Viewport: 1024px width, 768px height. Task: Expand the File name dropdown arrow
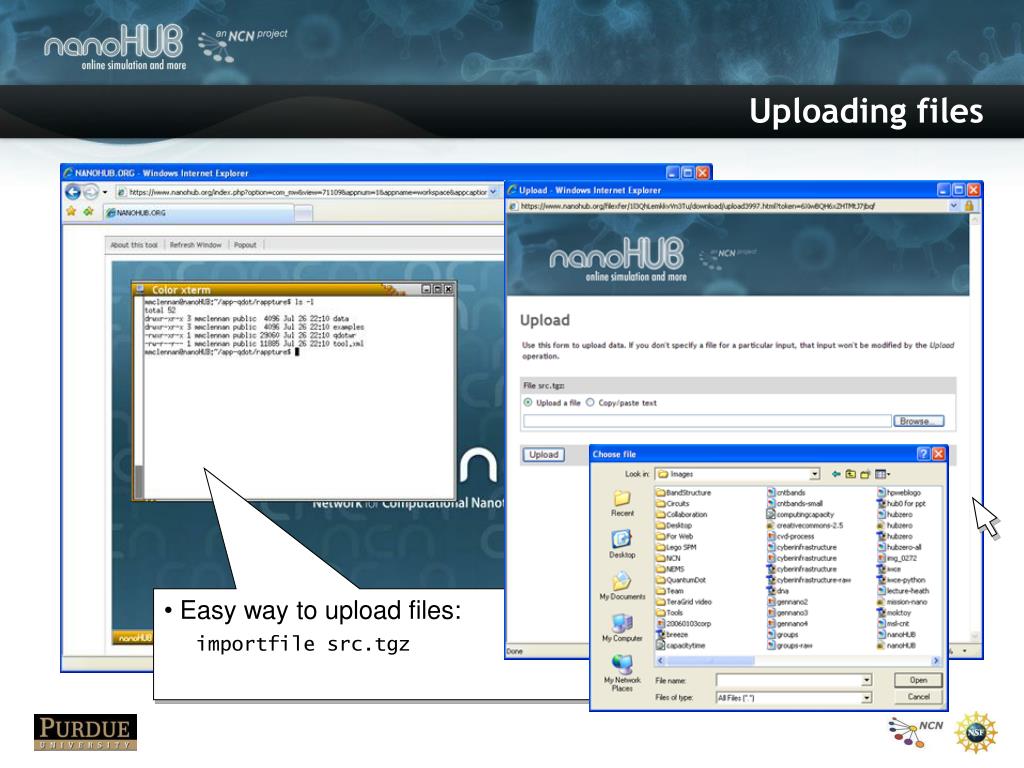[x=866, y=680]
